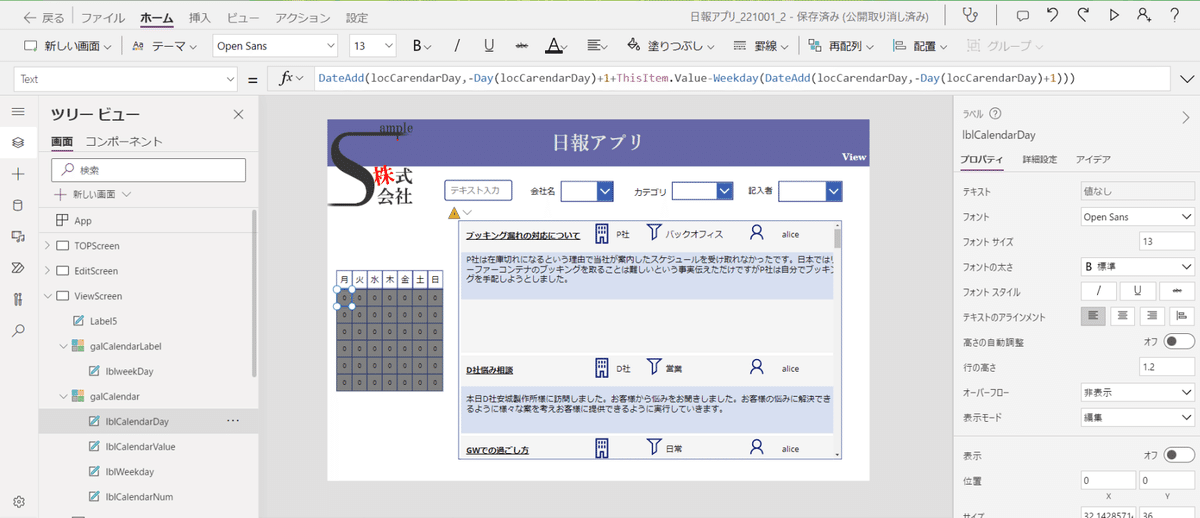This screenshot has width=1200, height=518.
Task: Toggle the auto height switch
Action: click(1178, 342)
